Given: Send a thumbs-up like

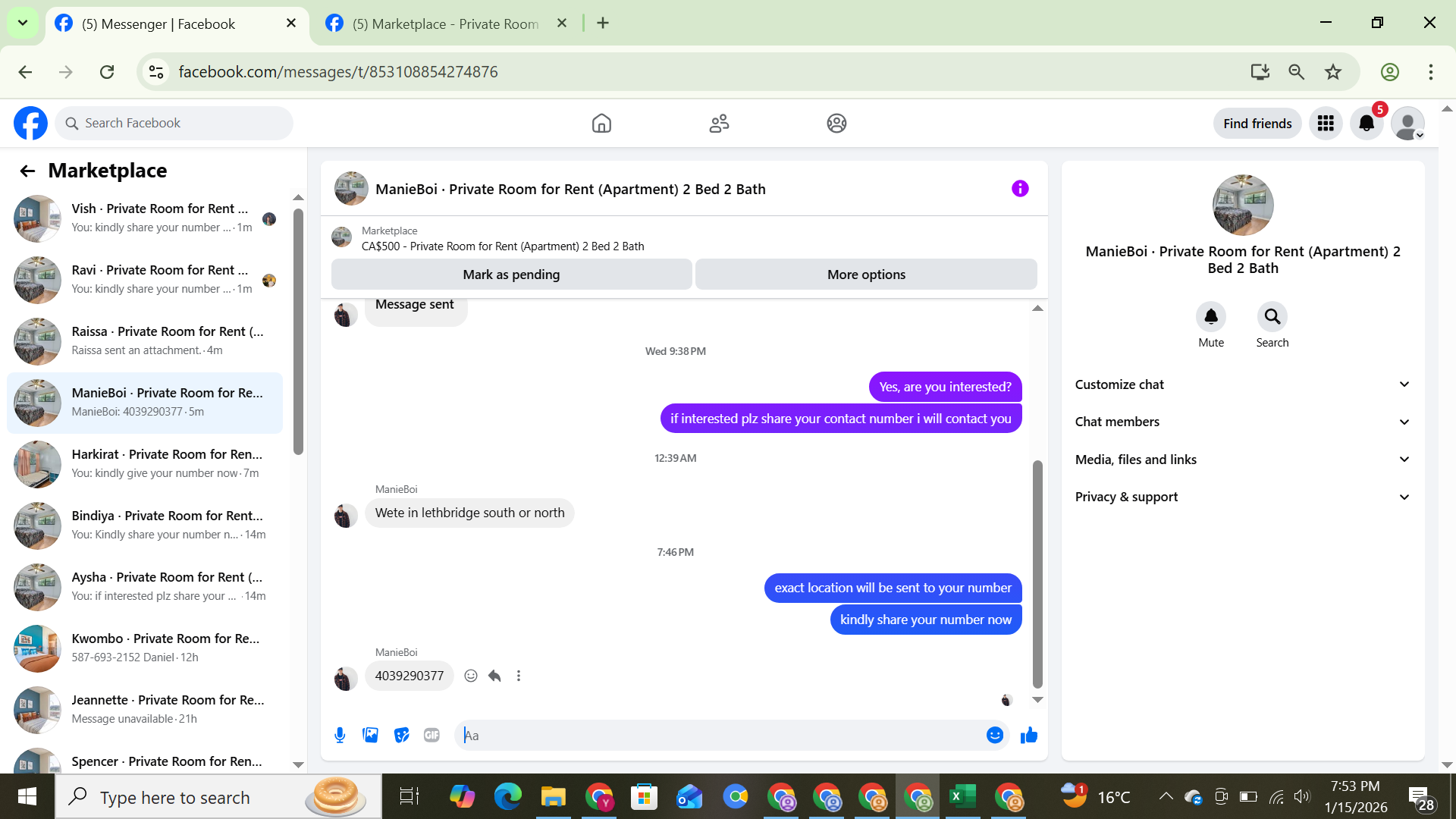Looking at the screenshot, I should (x=1028, y=735).
